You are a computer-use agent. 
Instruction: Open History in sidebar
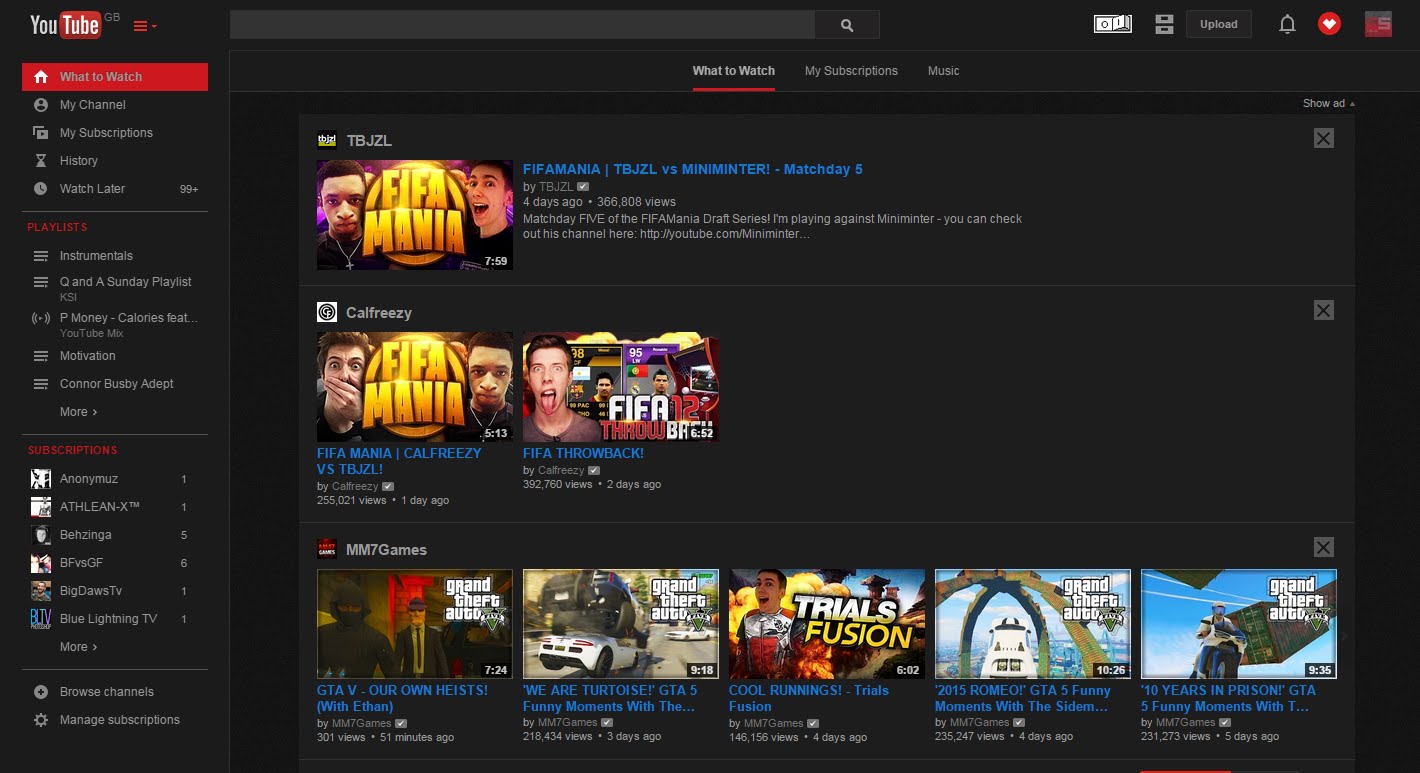(78, 161)
